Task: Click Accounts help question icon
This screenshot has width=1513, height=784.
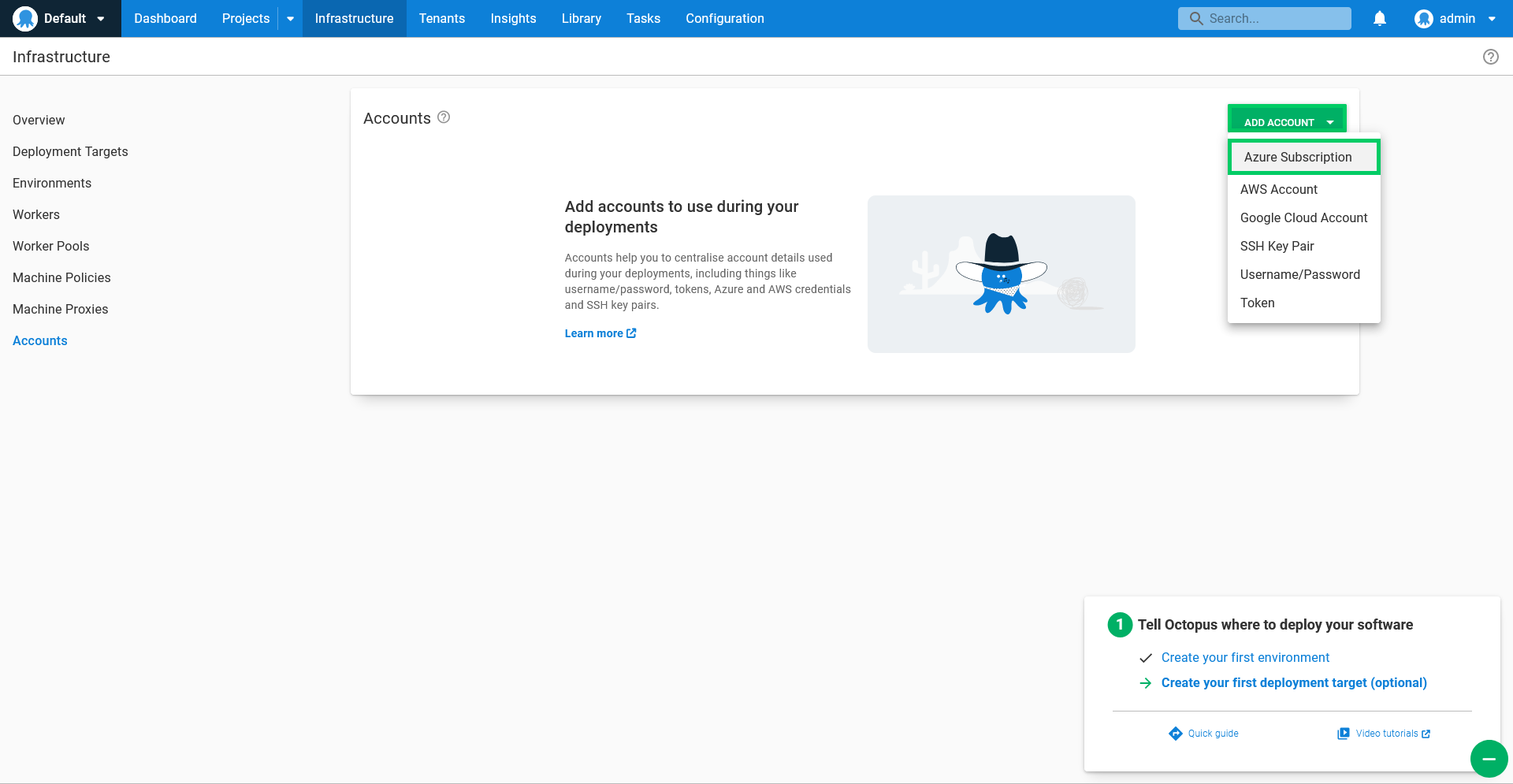Action: [x=444, y=117]
